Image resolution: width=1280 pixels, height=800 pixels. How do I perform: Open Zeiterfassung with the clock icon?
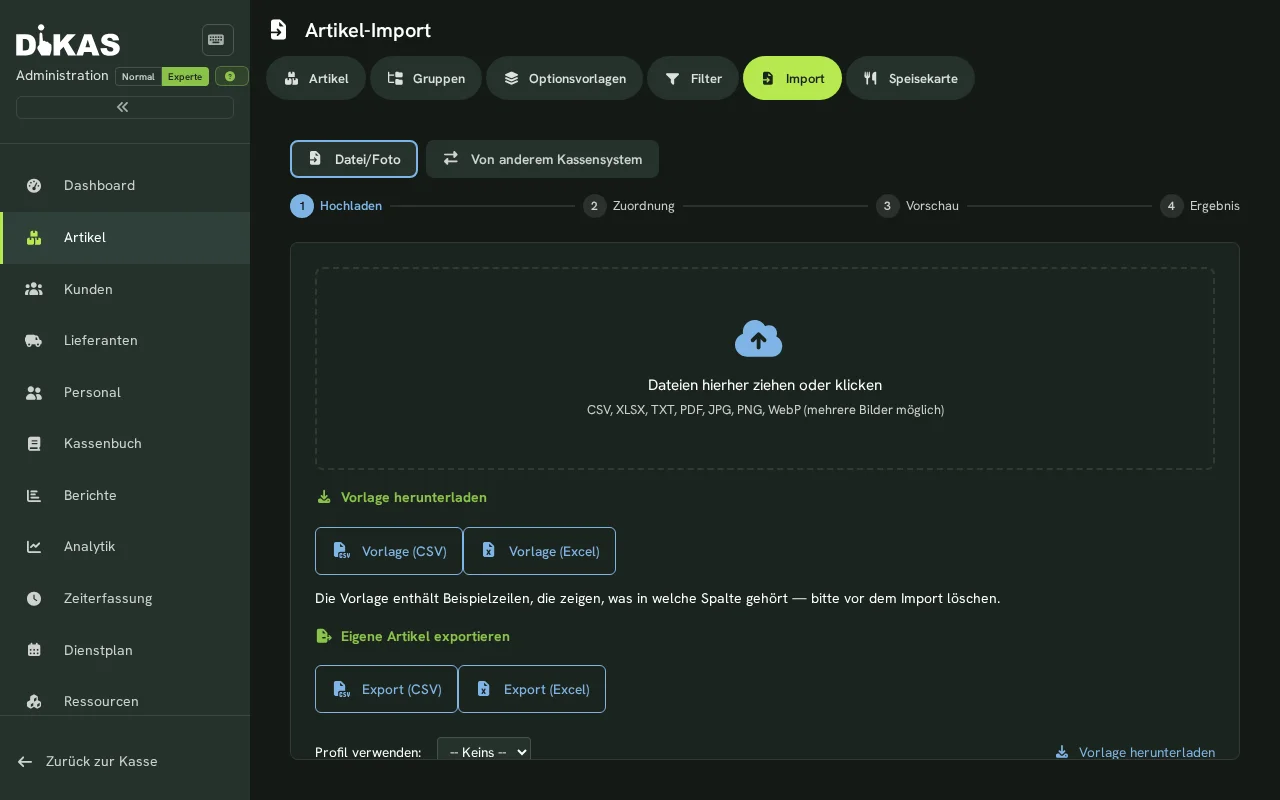pos(125,598)
